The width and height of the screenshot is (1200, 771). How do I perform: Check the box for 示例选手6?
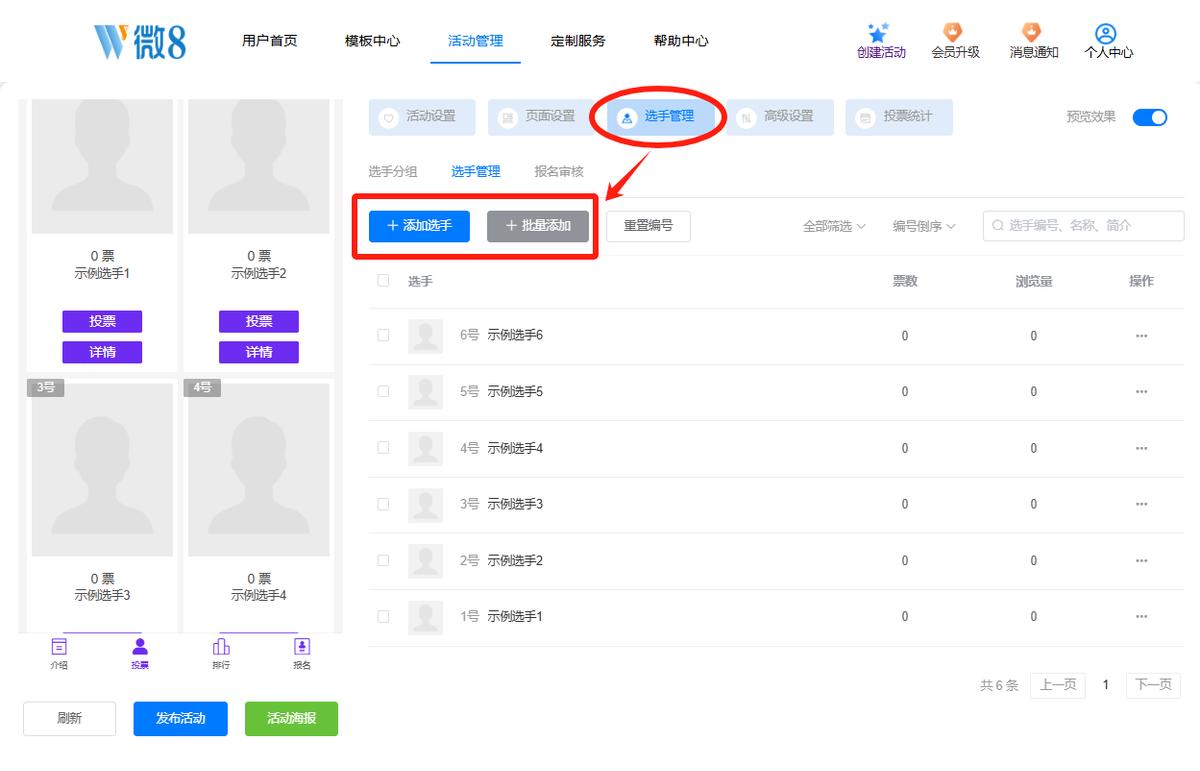click(x=383, y=336)
